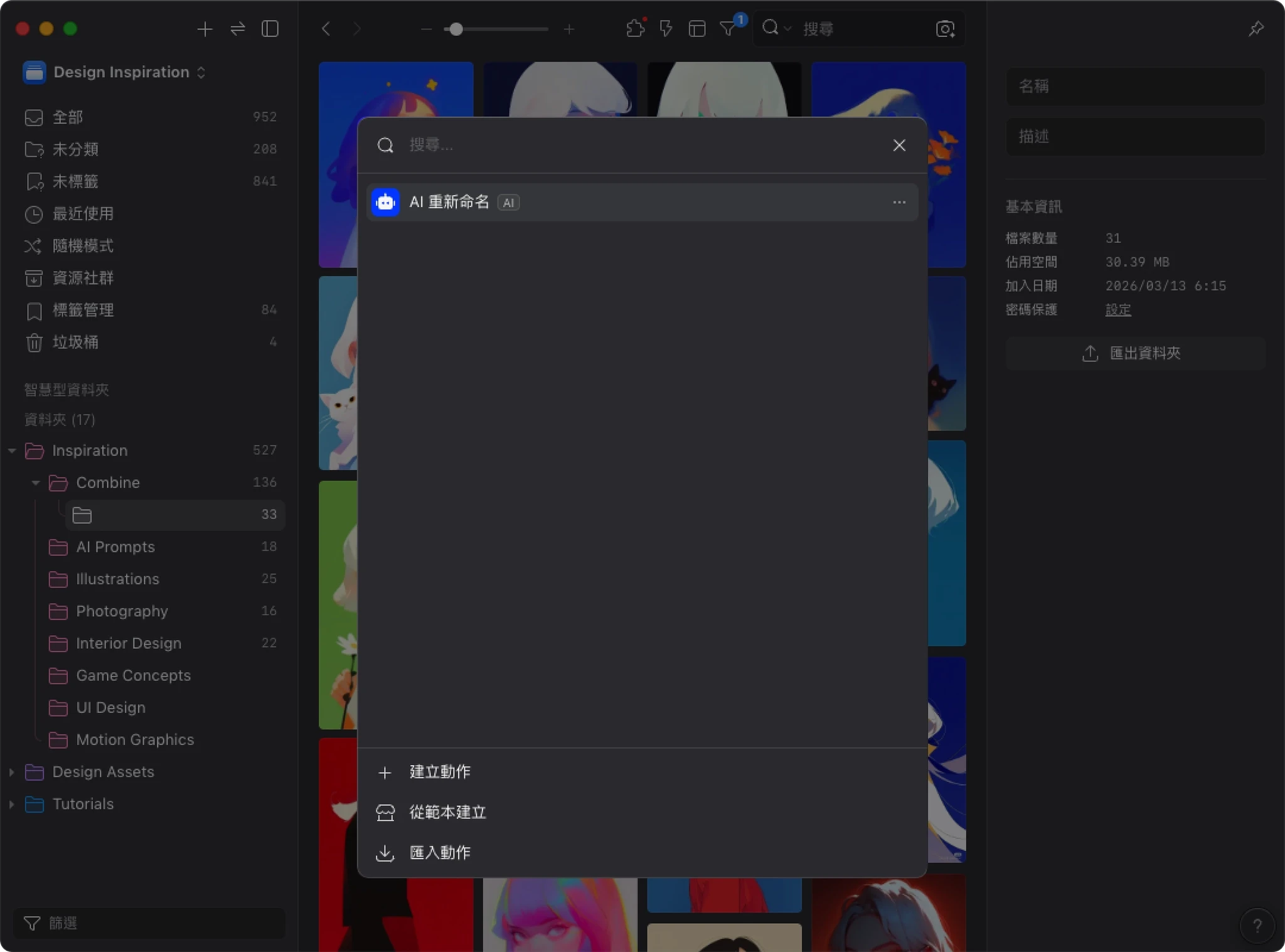Expand the Design Assets folder
This screenshot has width=1285, height=952.
click(12, 772)
